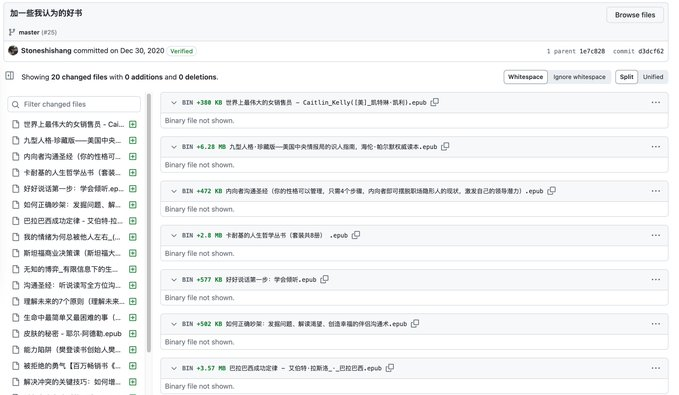
Task: Copy path of 巴拉巴西成功定律 epub
Action: tap(390, 368)
